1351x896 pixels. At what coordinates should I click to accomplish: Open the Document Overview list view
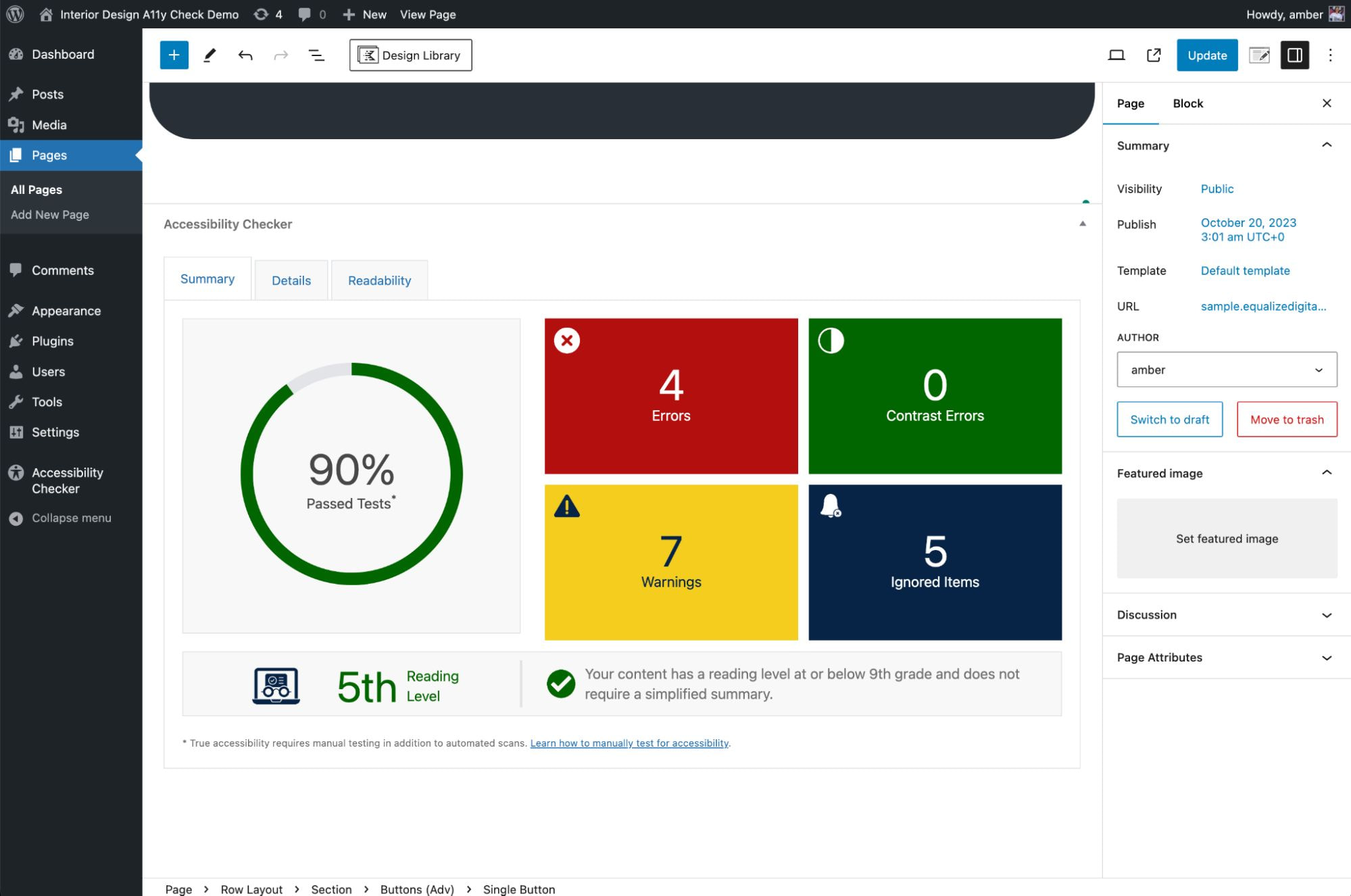[316, 55]
